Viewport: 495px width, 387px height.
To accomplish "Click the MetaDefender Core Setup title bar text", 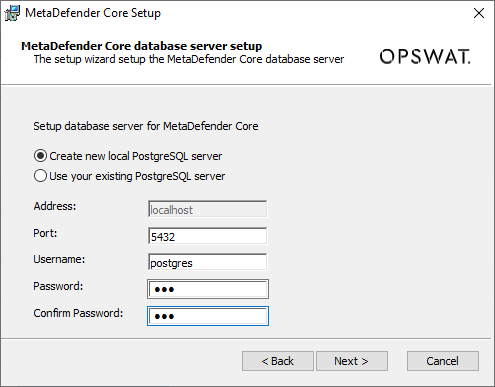I will coord(93,13).
